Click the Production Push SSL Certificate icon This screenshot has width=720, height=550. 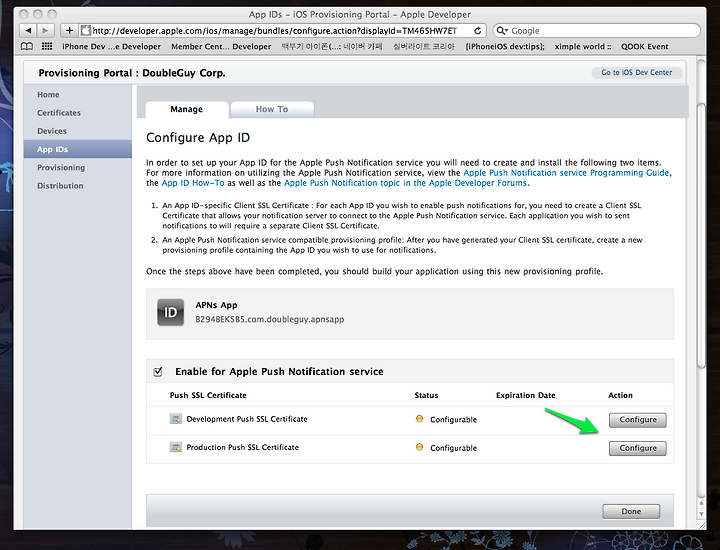[175, 447]
